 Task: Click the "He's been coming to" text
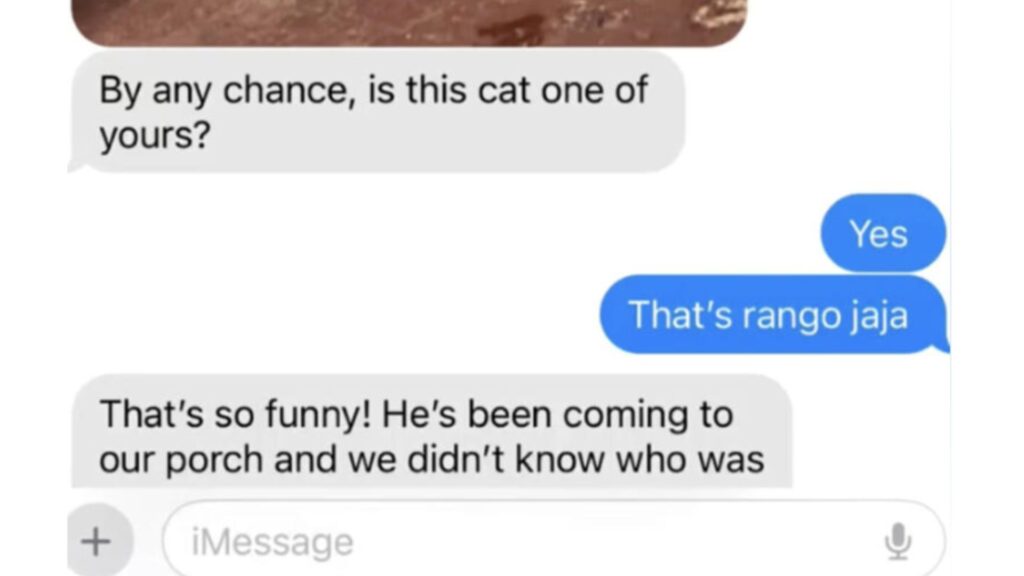pyautogui.click(x=558, y=415)
